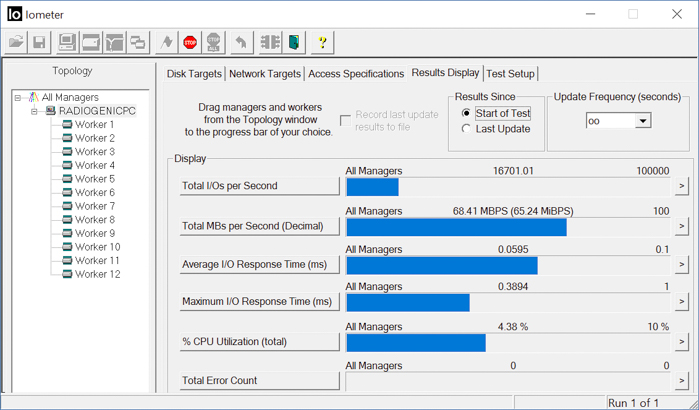Select Worker 7 in the topology tree

coord(94,206)
